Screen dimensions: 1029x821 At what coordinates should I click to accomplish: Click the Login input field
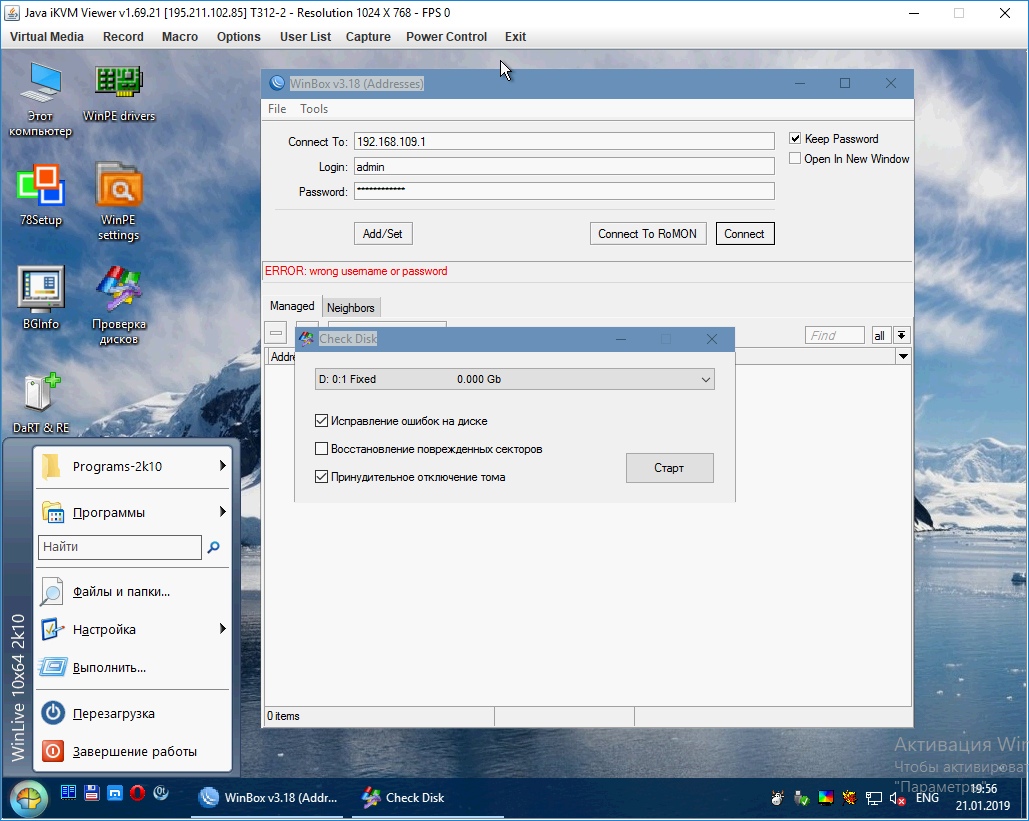pyautogui.click(x=564, y=167)
